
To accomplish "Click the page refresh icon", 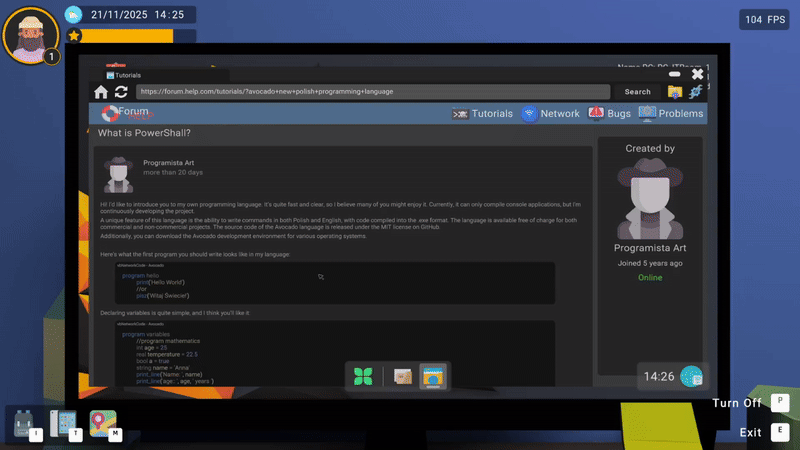I will click(121, 92).
